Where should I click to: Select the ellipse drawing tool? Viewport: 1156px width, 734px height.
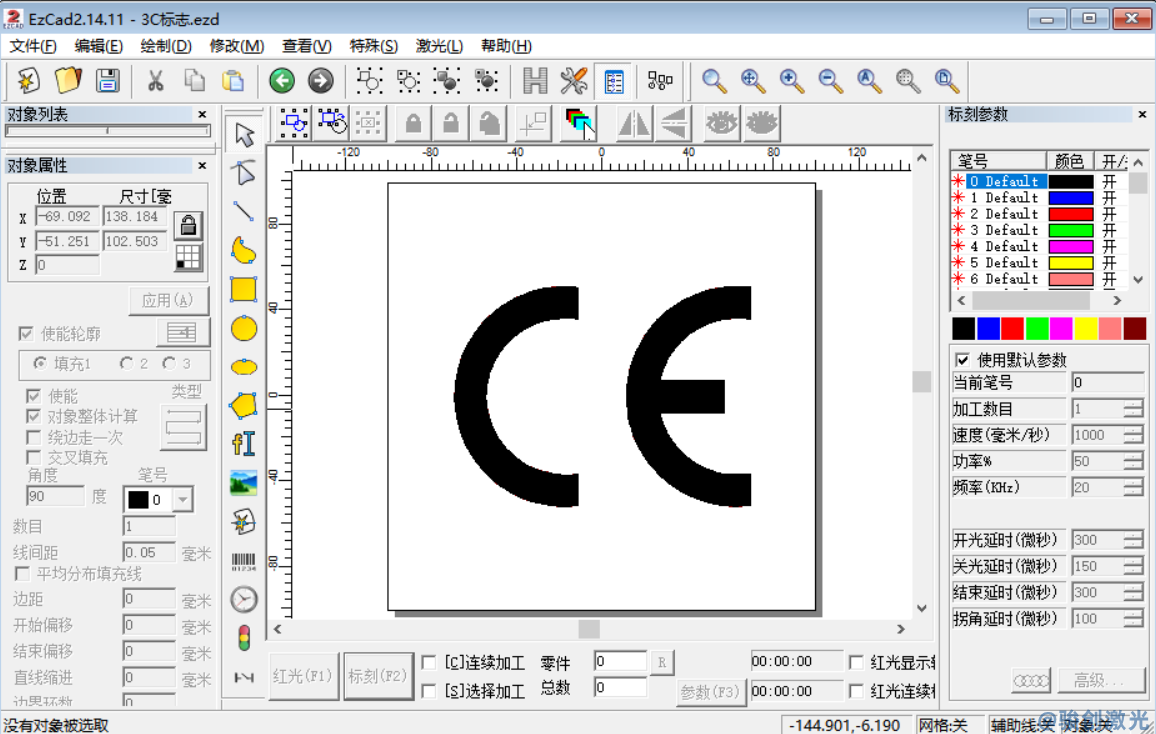point(244,367)
